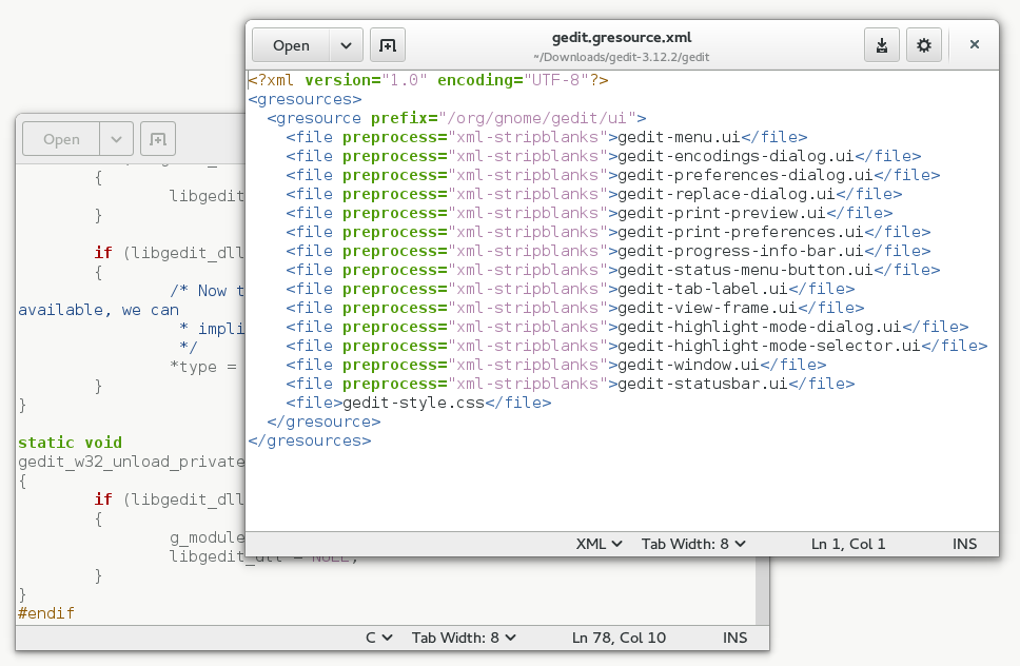Click the line containing gedit-tab-label.ui
The height and width of the screenshot is (666, 1020).
click(570, 289)
